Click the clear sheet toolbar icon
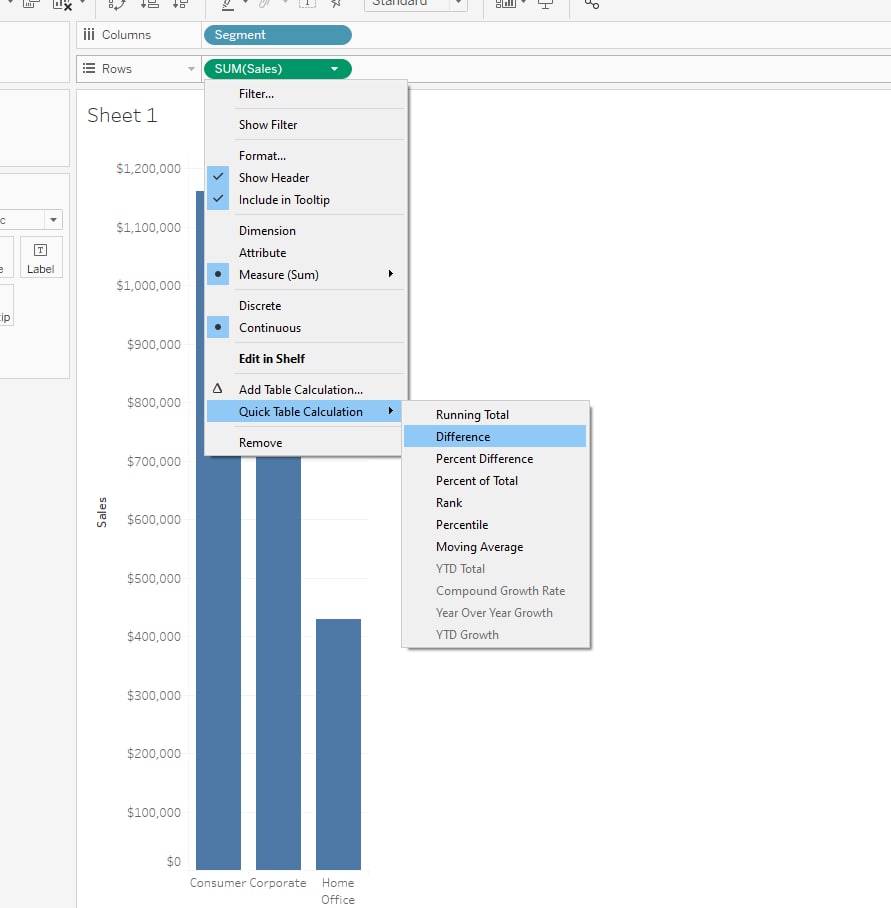 click(x=62, y=5)
